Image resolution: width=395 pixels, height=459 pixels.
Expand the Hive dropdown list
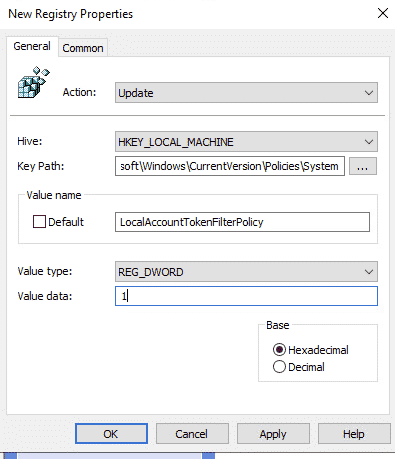[x=246, y=142]
